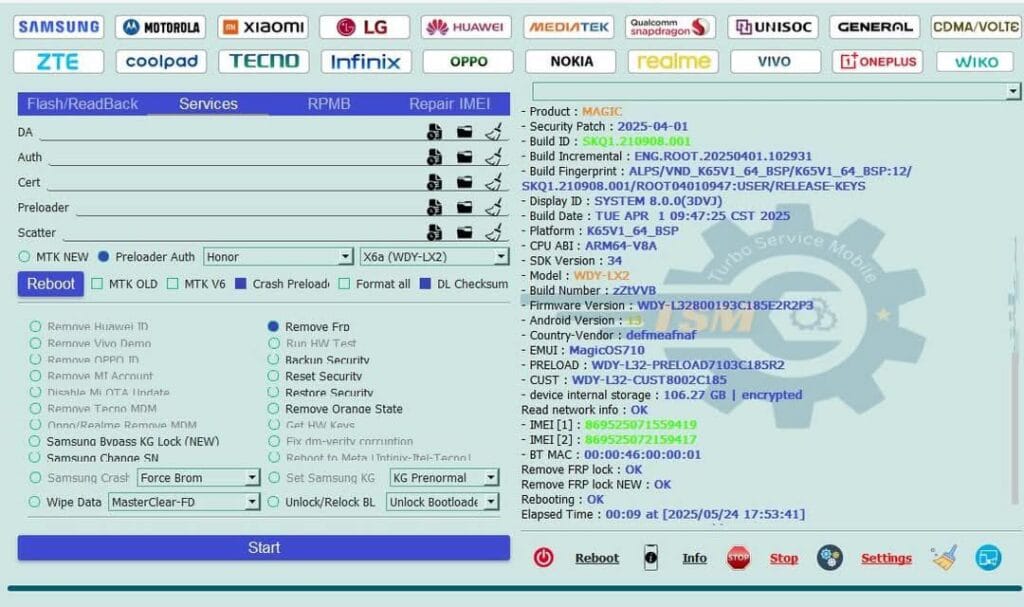1024x607 pixels.
Task: Enable the MTK OLD checkbox
Action: (97, 284)
